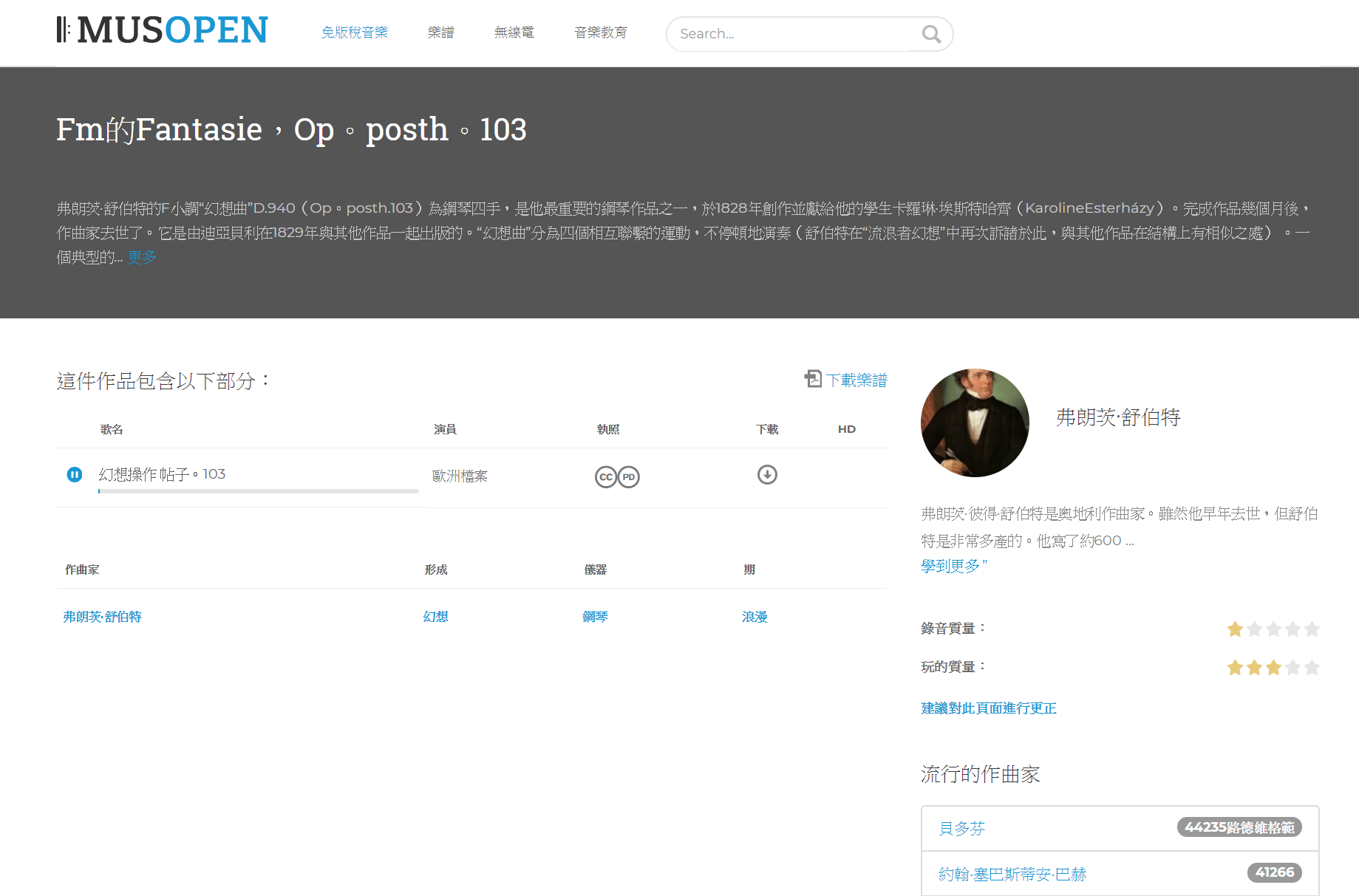Open the 幻想 form link

tap(436, 617)
